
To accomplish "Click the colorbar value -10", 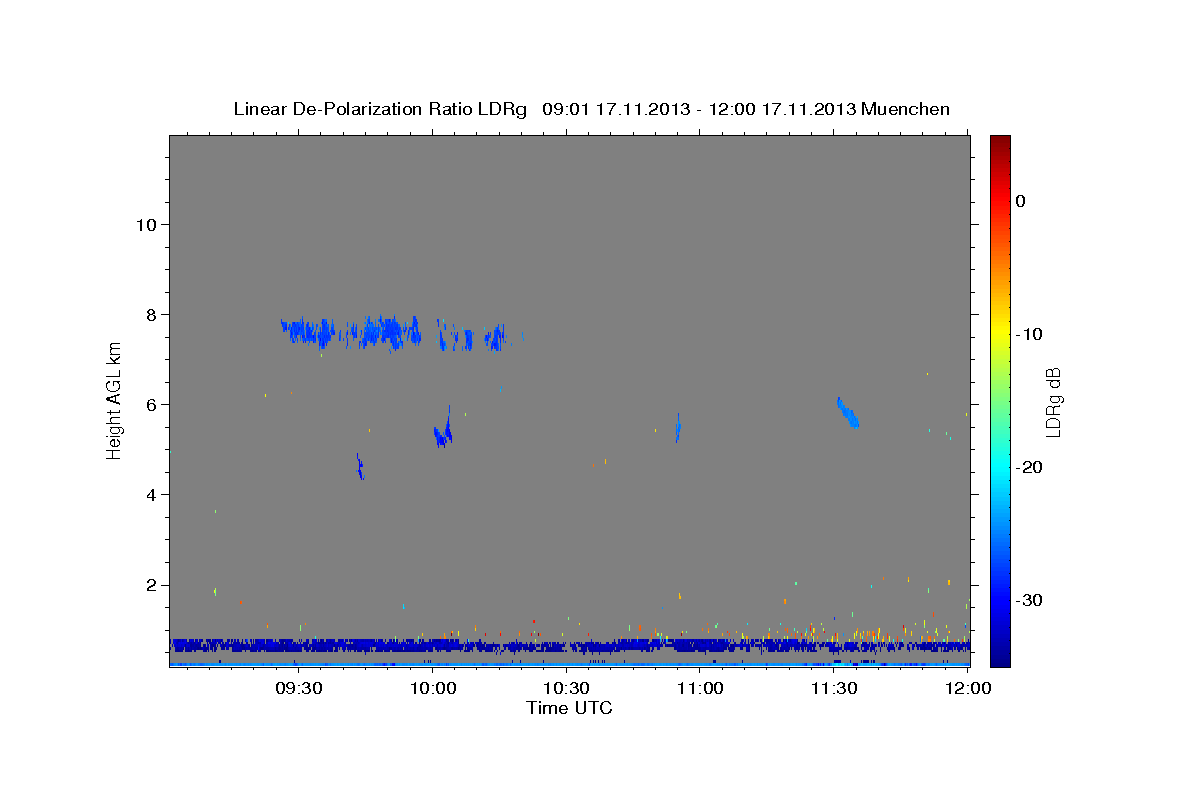I will [x=1030, y=334].
